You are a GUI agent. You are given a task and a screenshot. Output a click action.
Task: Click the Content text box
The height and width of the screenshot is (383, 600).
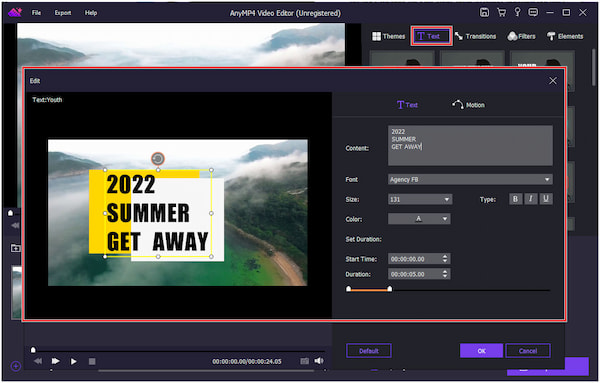click(470, 145)
